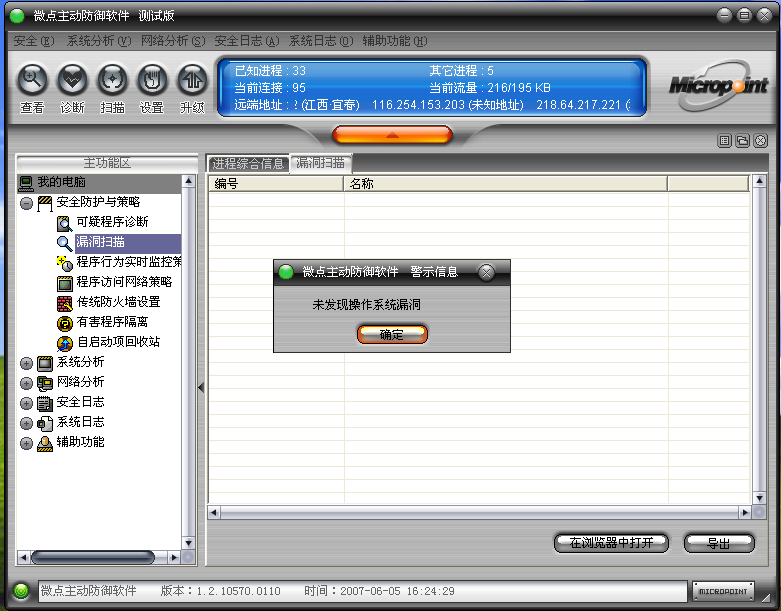
Task: Click the window restore icon above the panel
Action: pos(742,141)
